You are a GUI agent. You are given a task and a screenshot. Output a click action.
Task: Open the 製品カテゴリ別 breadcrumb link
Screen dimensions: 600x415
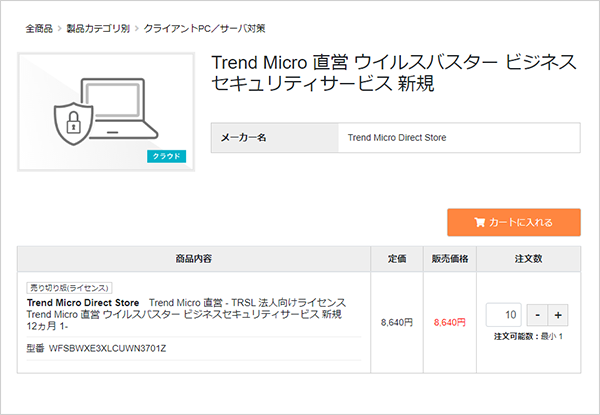(x=98, y=29)
